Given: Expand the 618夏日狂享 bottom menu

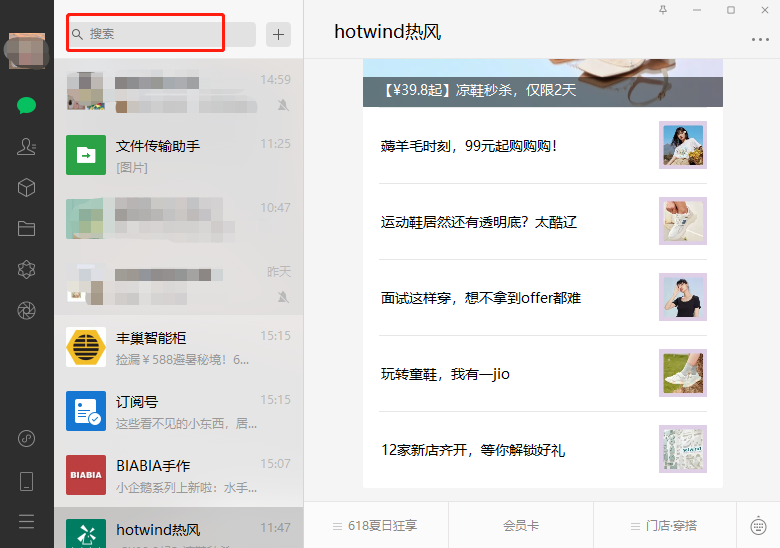Looking at the screenshot, I should pos(376,526).
